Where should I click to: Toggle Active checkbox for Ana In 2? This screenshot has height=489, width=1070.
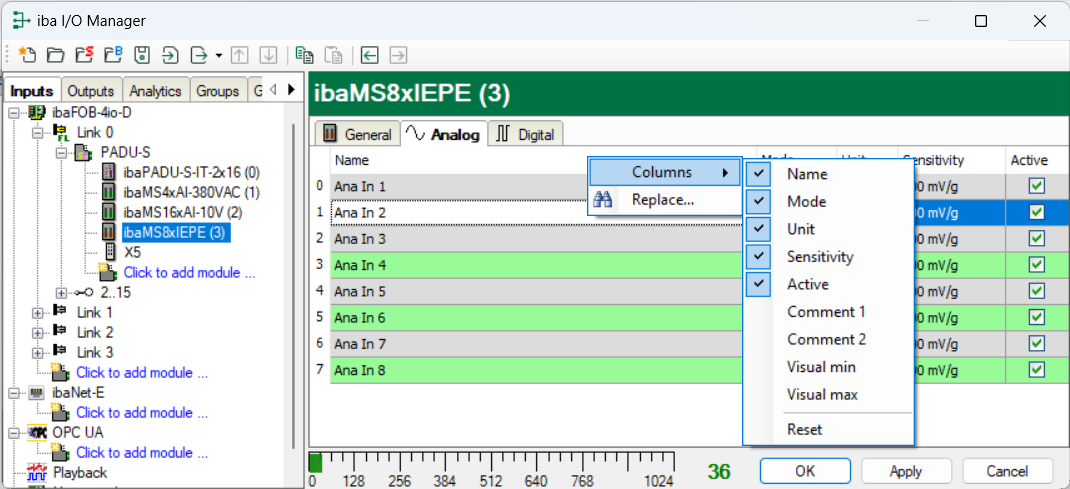coord(1037,213)
